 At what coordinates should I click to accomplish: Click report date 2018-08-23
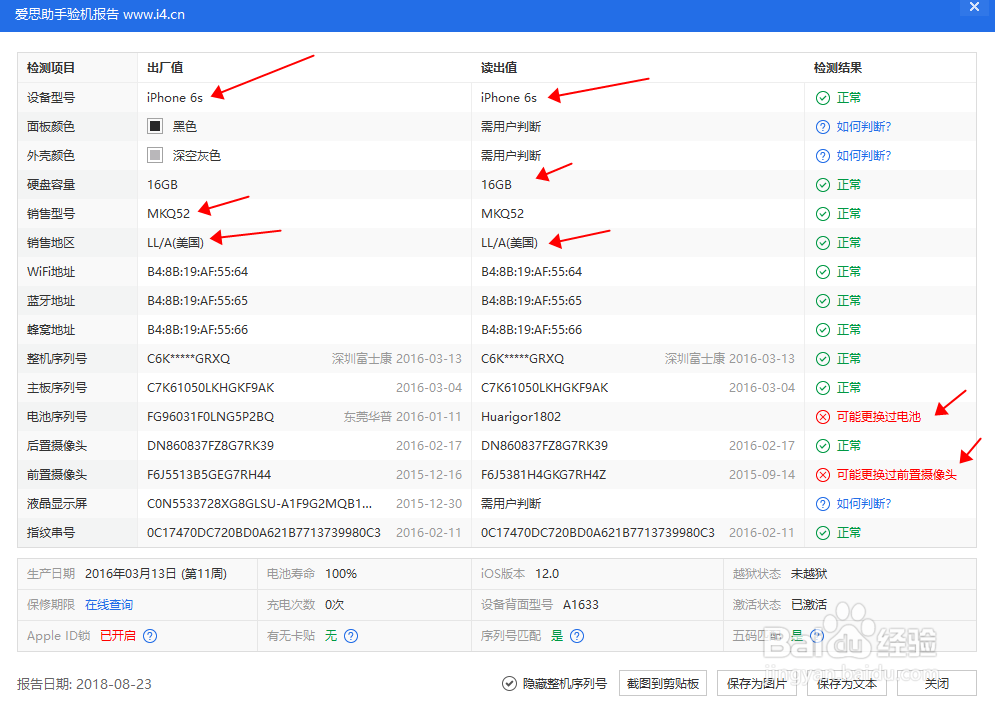[114, 684]
